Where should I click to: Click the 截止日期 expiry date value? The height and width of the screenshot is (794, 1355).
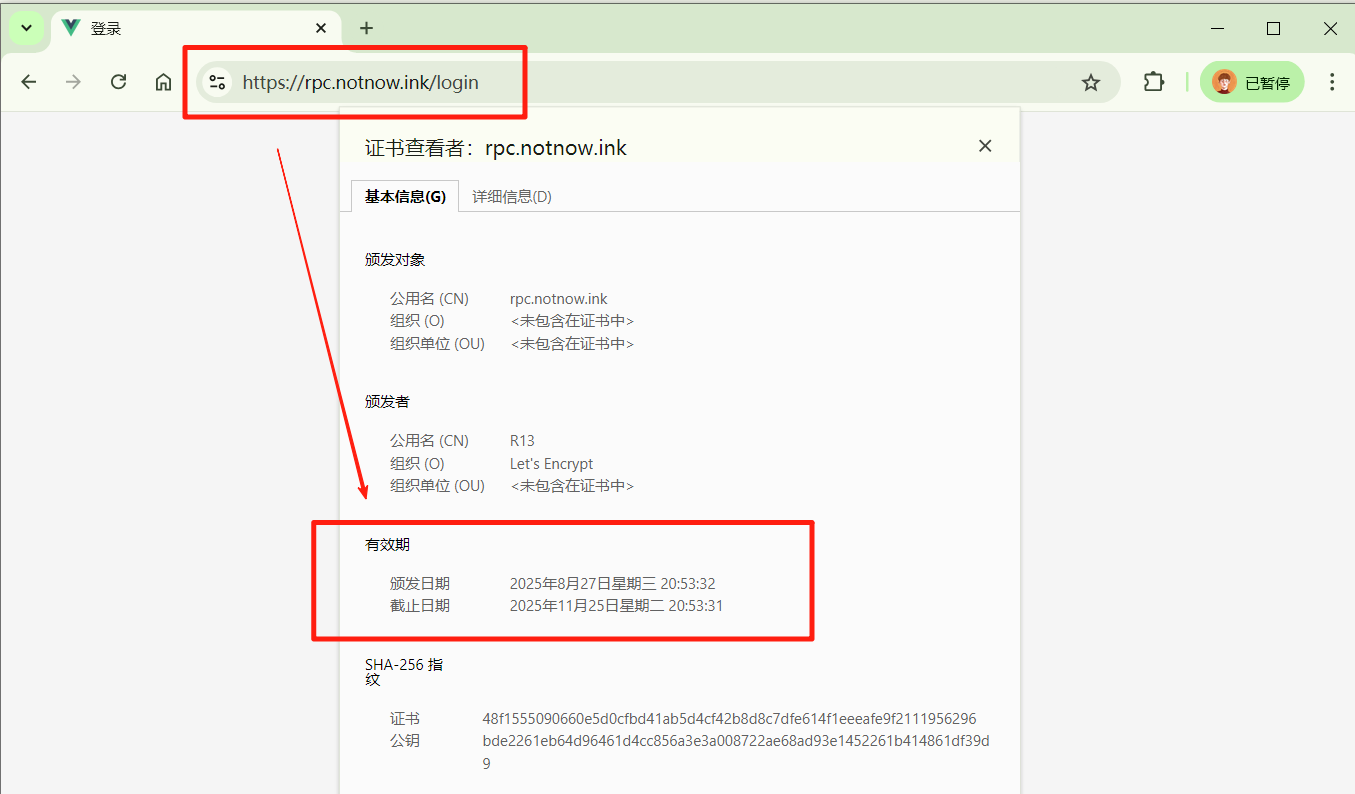(616, 606)
